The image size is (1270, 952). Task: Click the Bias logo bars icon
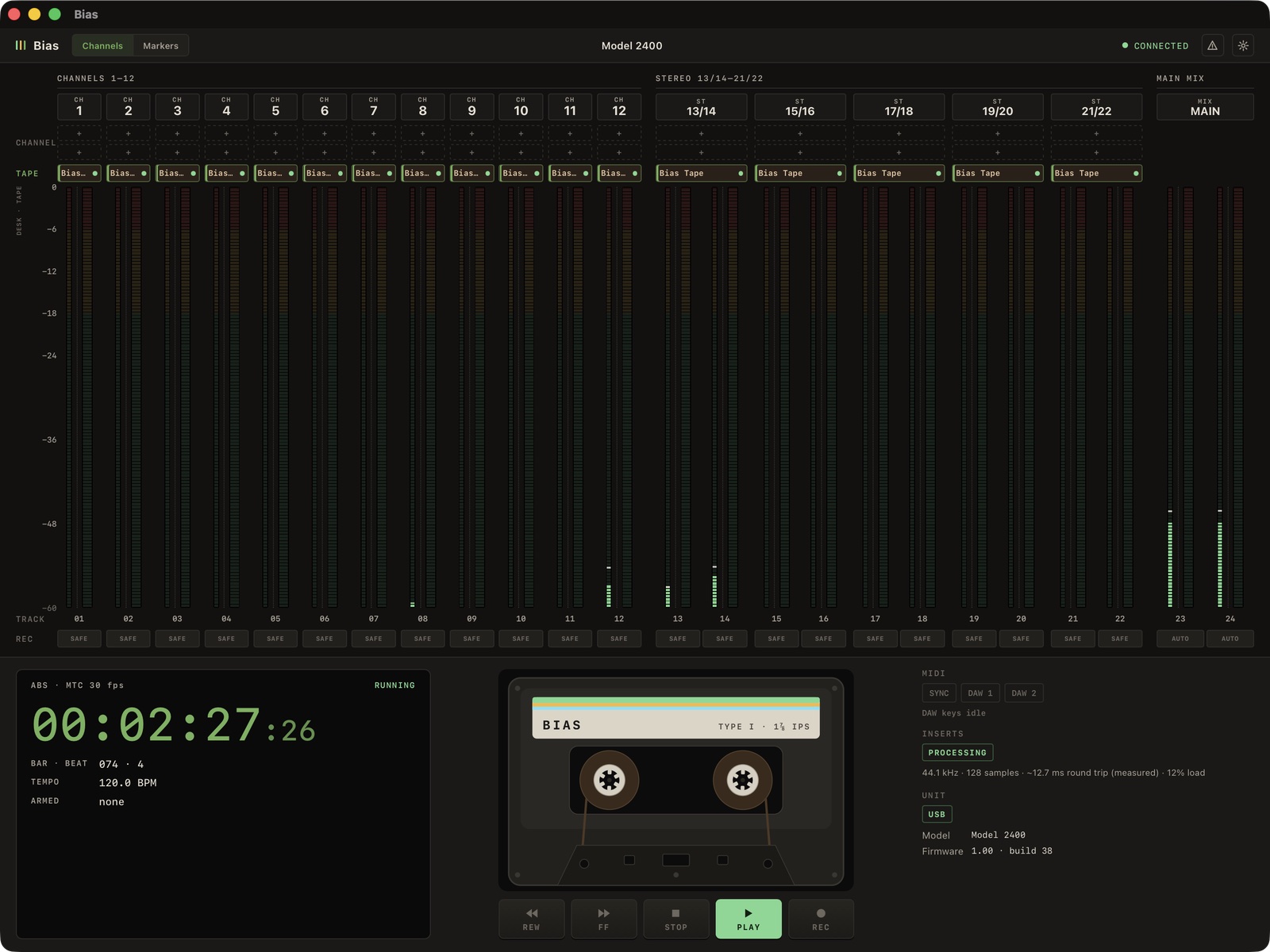click(21, 45)
